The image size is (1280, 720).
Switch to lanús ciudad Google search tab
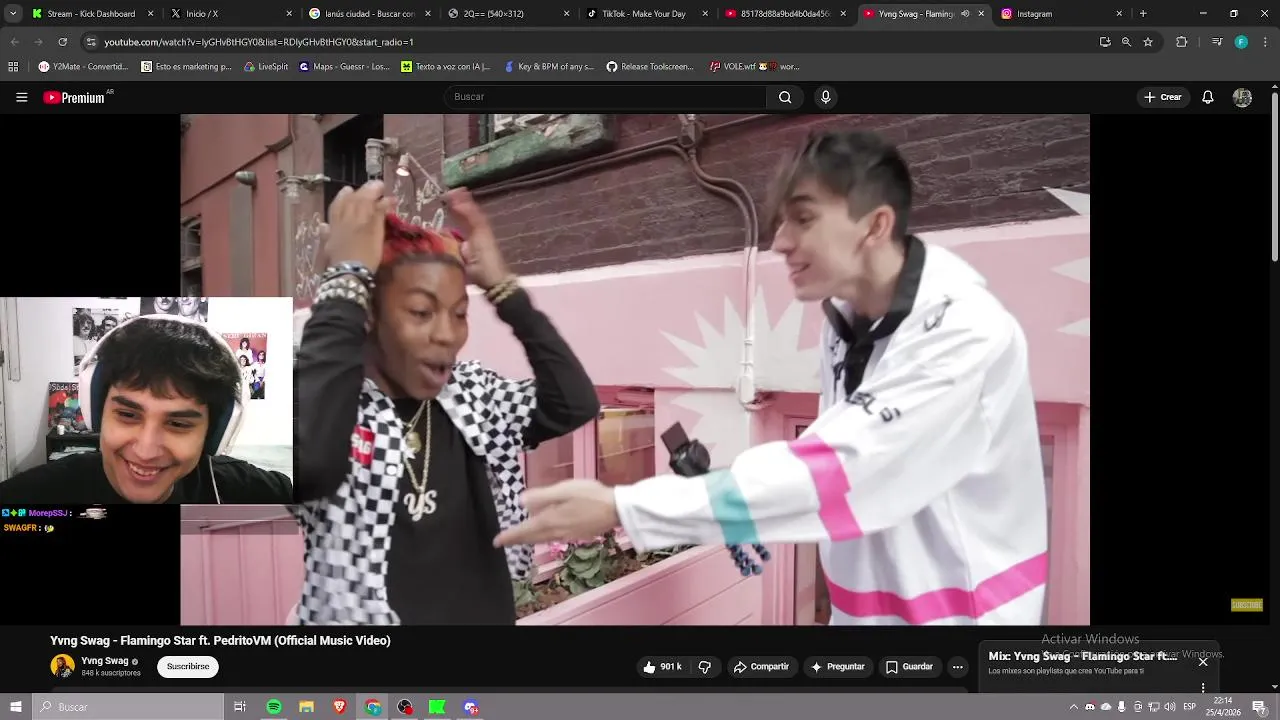tap(368, 14)
